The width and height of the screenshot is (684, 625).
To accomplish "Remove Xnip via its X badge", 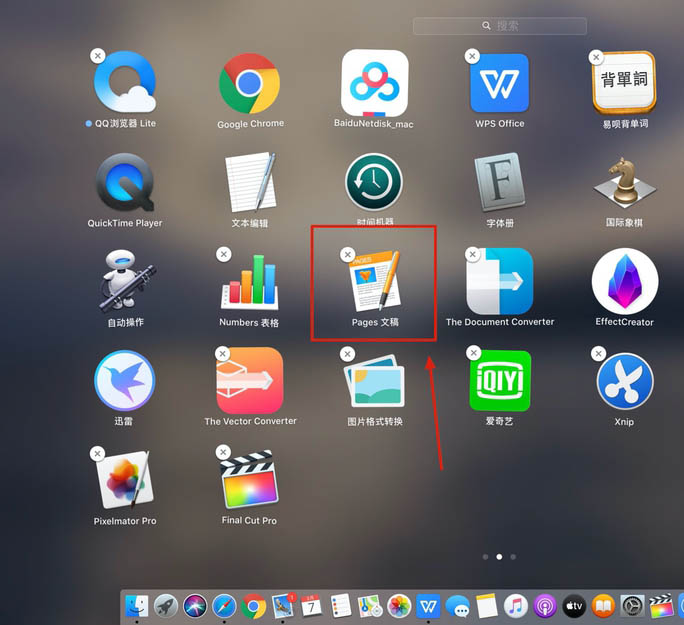I will tap(598, 353).
